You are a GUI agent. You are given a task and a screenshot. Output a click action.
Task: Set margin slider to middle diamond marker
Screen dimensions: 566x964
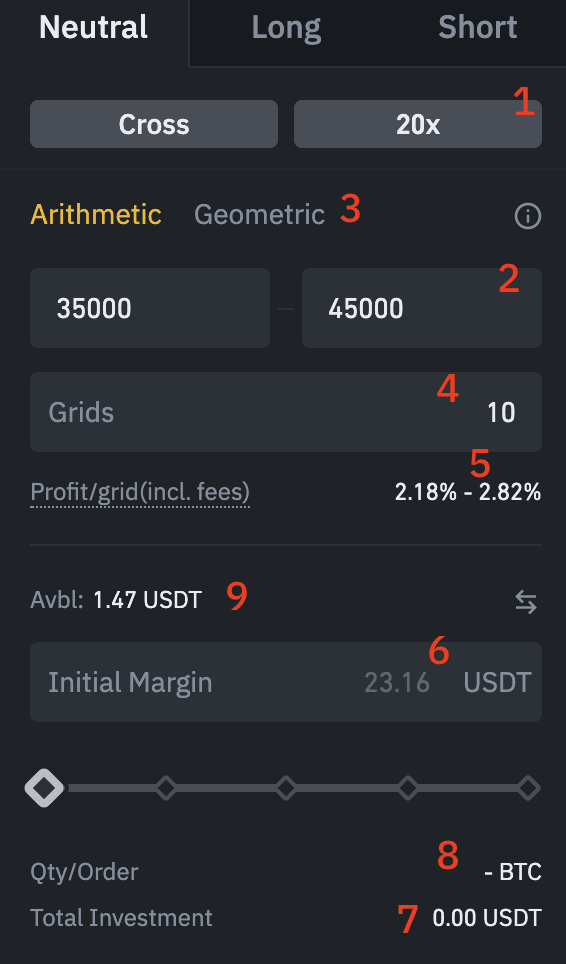286,788
